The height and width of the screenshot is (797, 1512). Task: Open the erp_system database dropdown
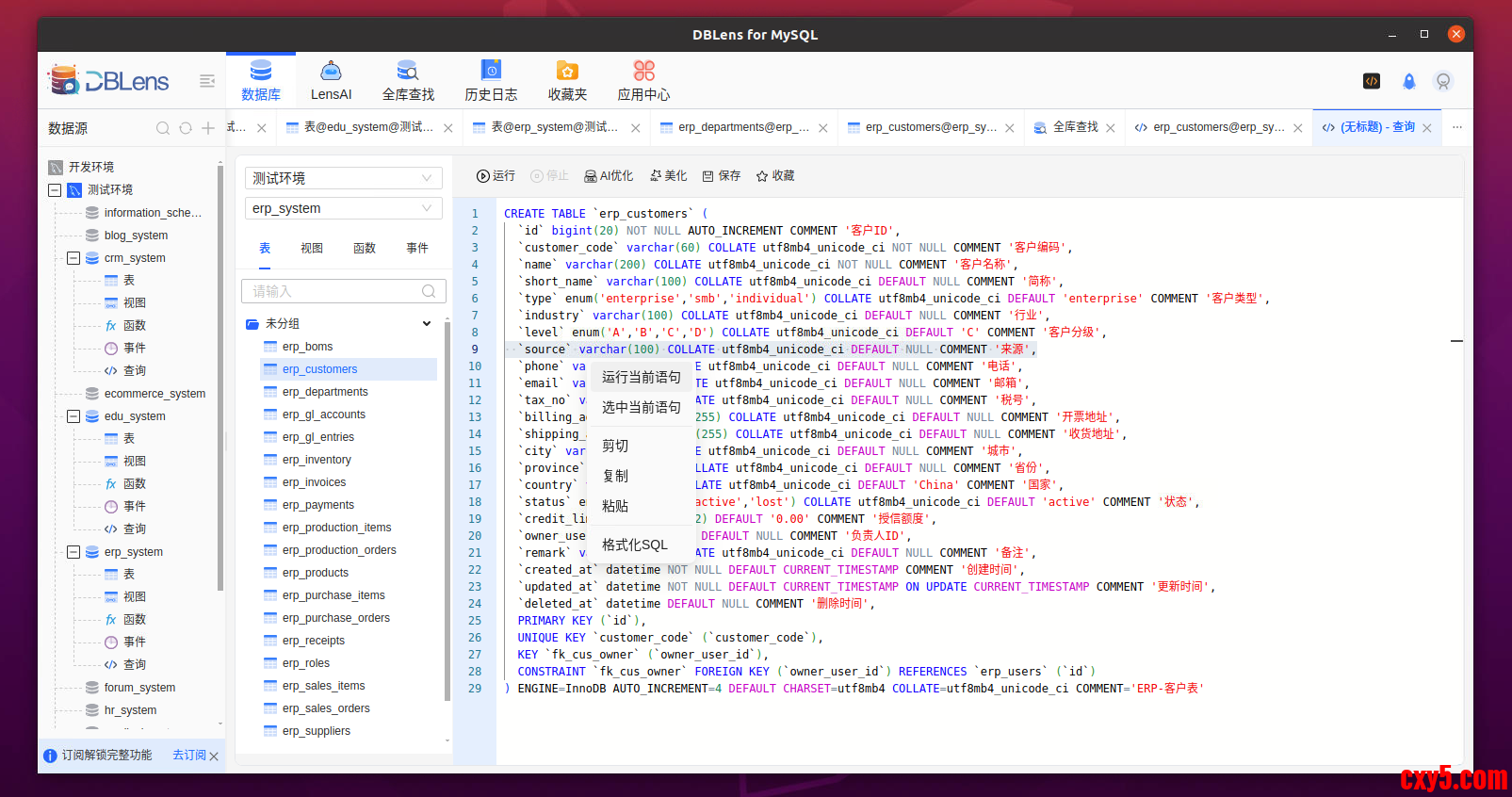343,208
